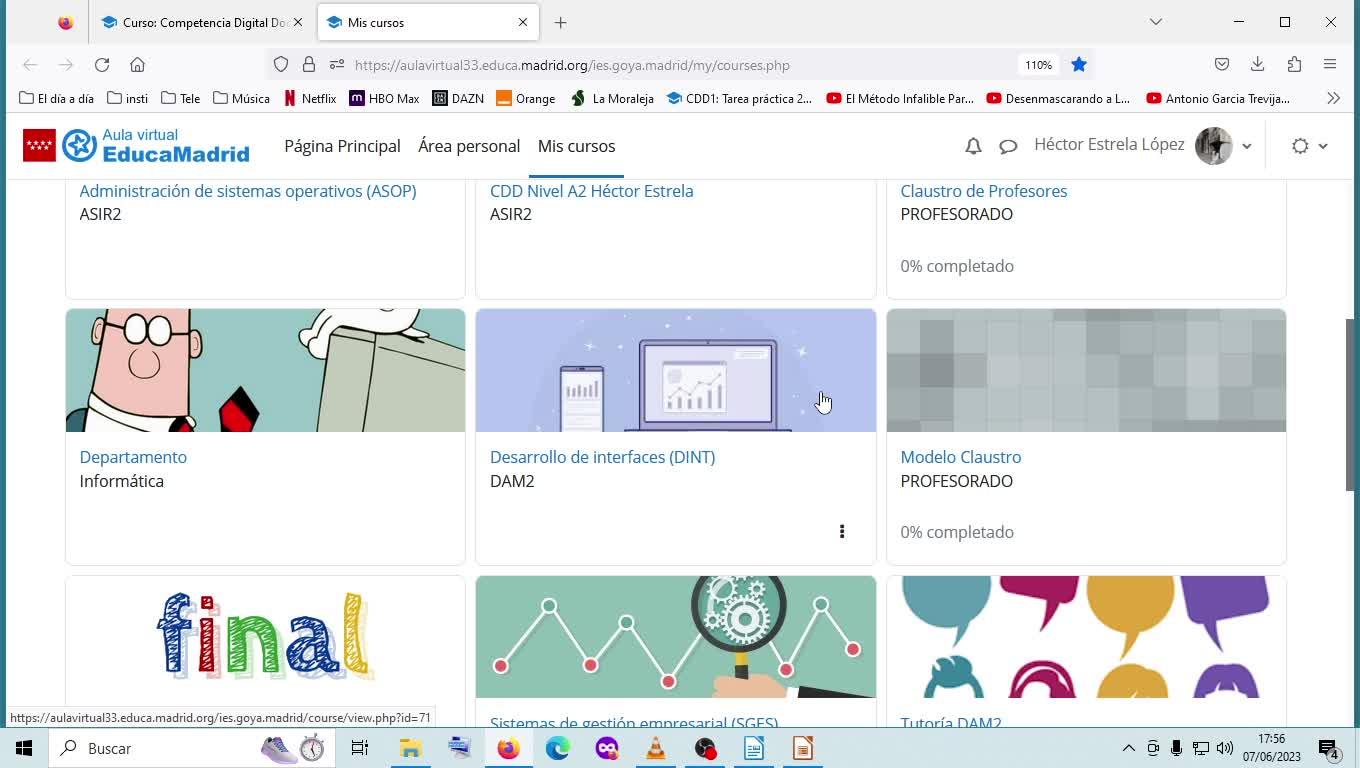Open the Firefox application menu
The height and width of the screenshot is (768, 1360).
tap(1330, 65)
